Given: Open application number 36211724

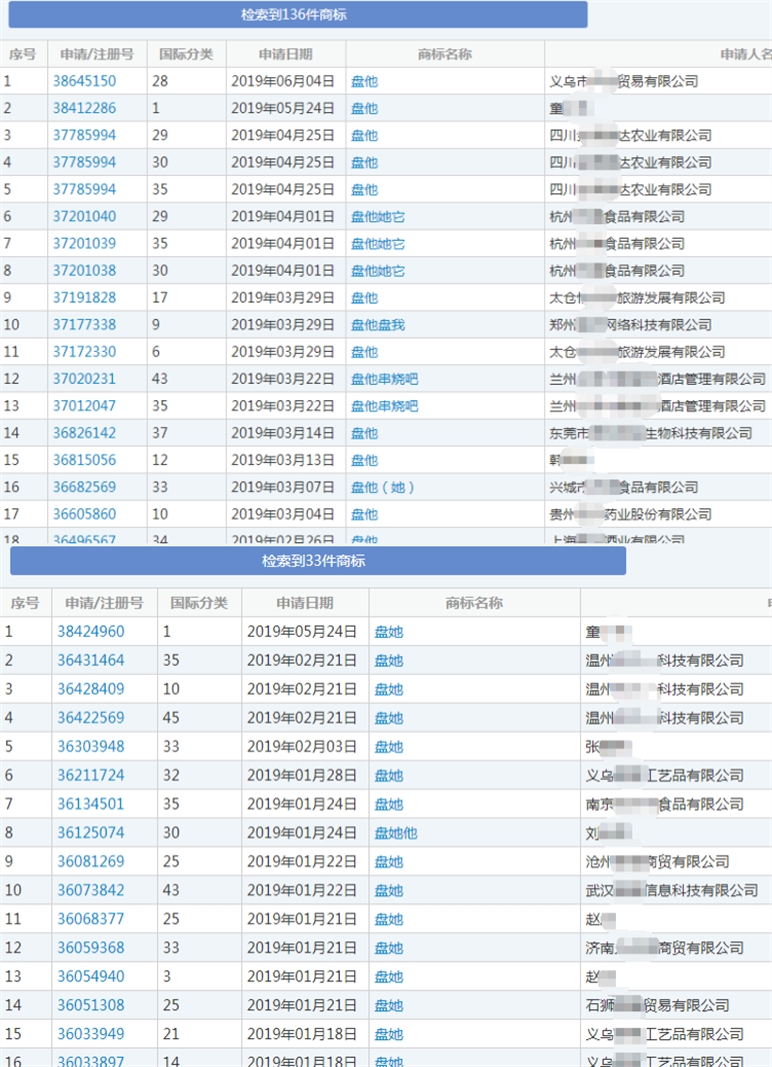Looking at the screenshot, I should tap(91, 775).
